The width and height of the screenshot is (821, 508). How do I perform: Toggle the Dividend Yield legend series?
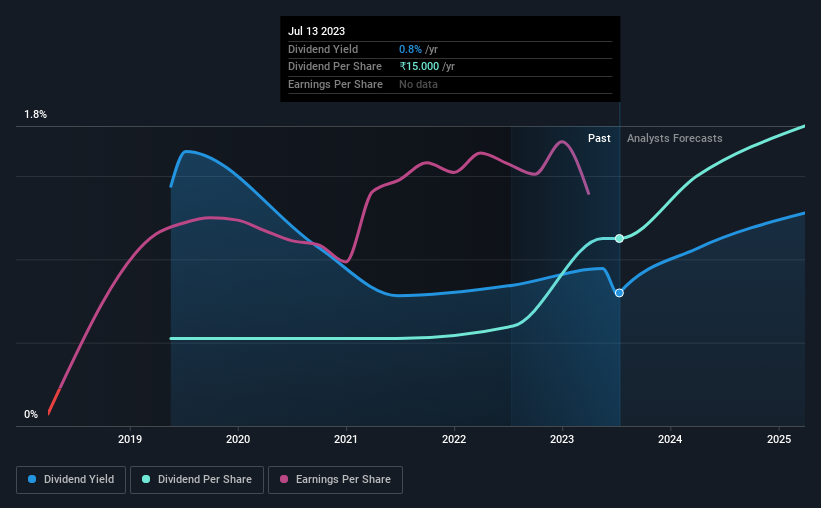tap(71, 480)
